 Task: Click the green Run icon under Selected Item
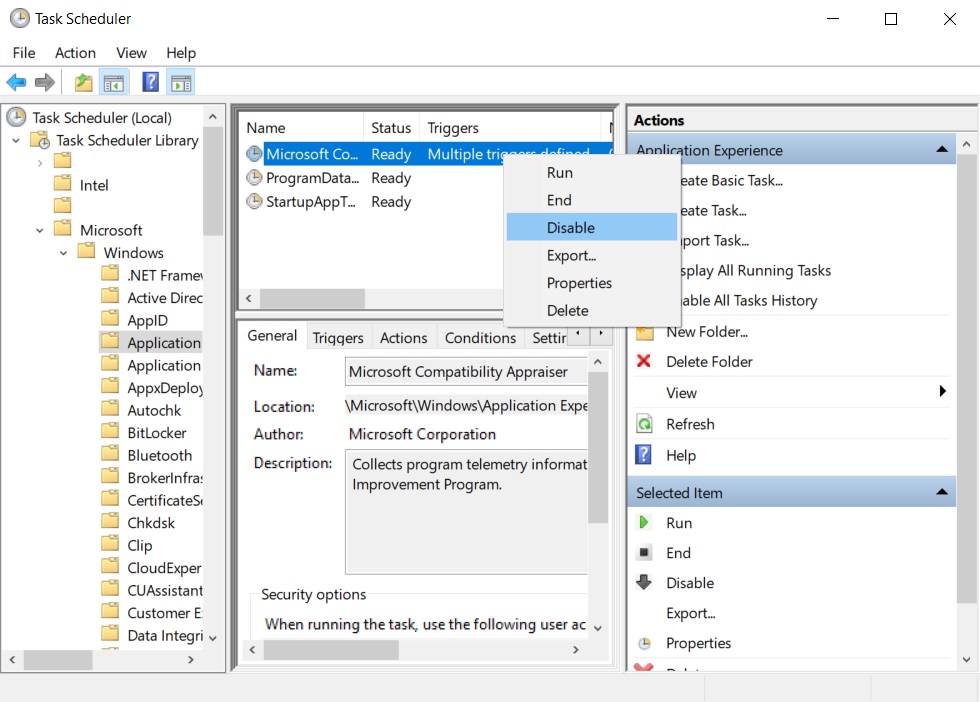(644, 522)
